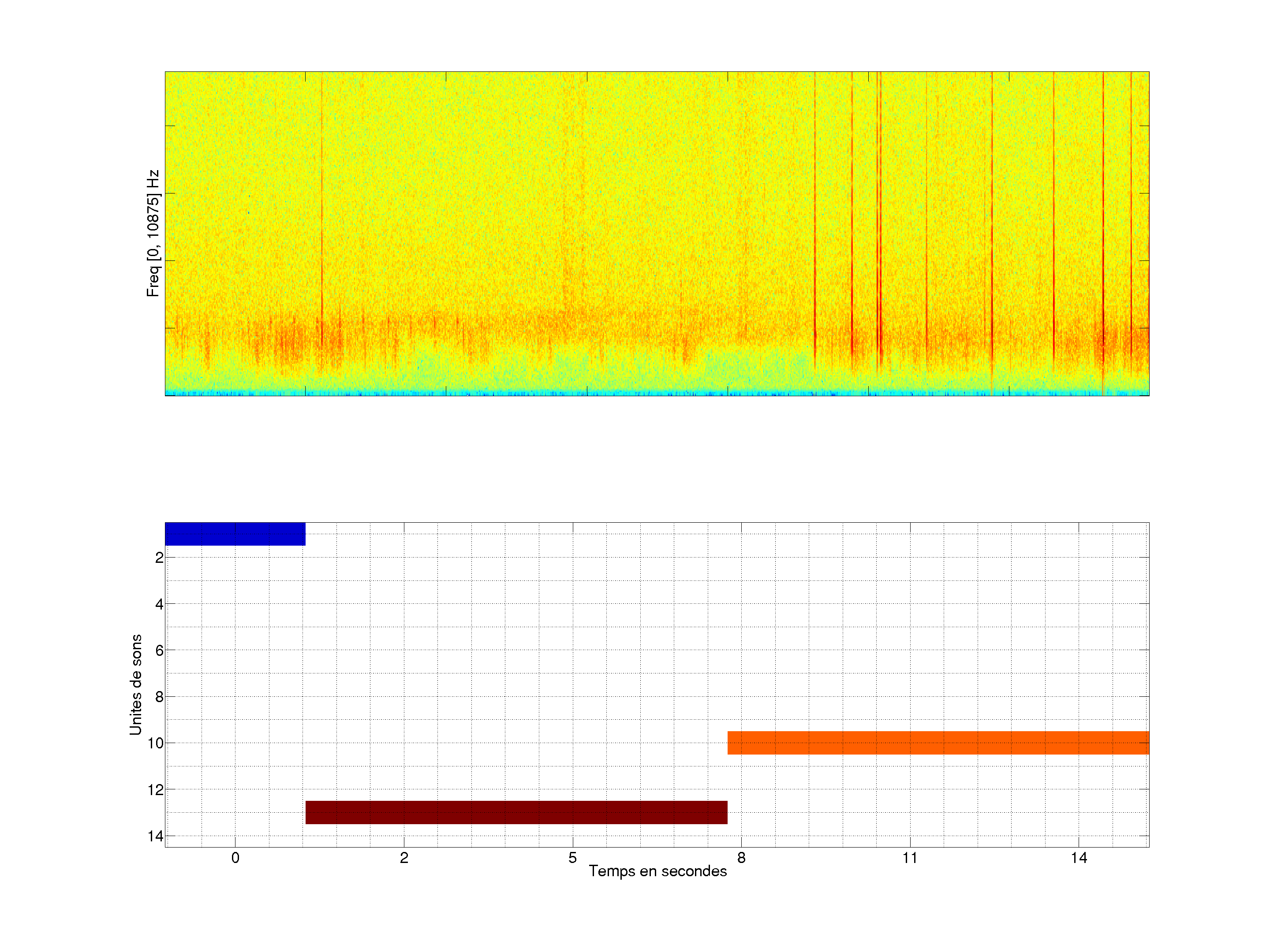Click x-axis tick label 14
Screen dimensions: 1270x952
1079,858
